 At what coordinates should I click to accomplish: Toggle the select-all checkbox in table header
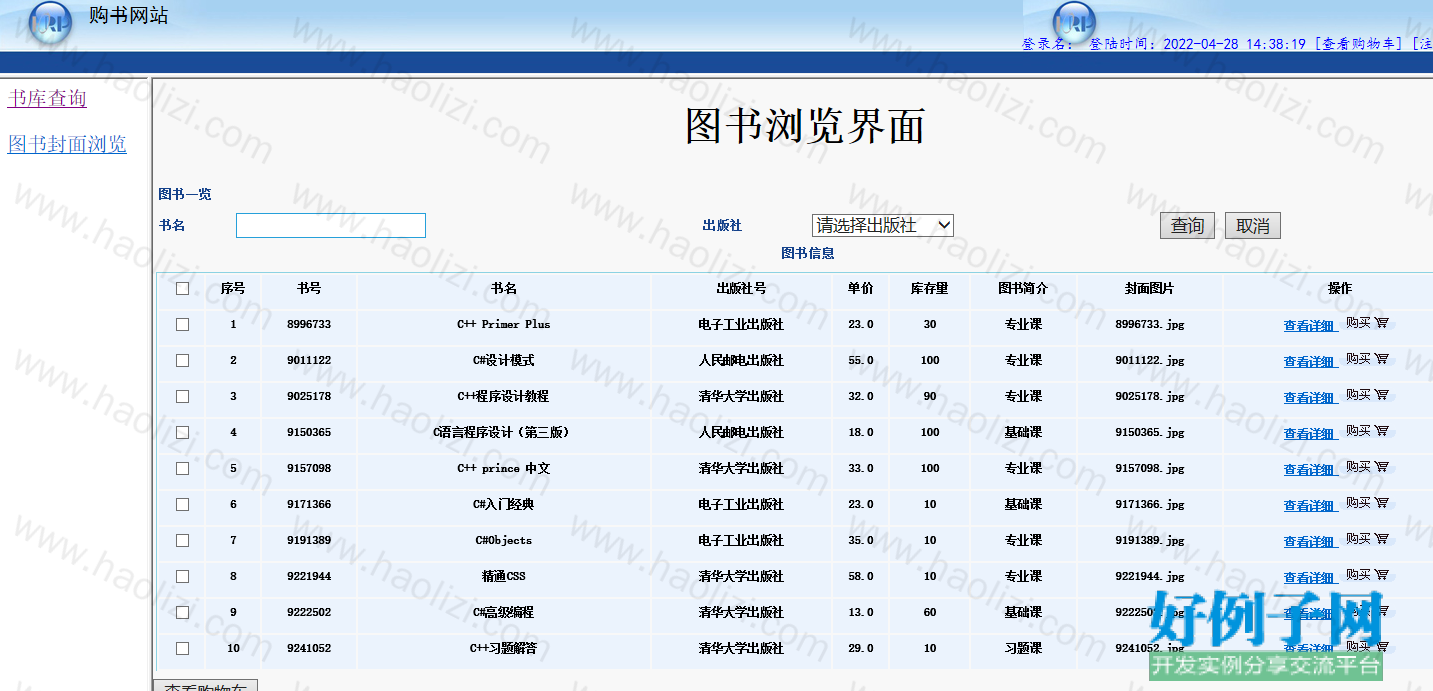pyautogui.click(x=182, y=288)
